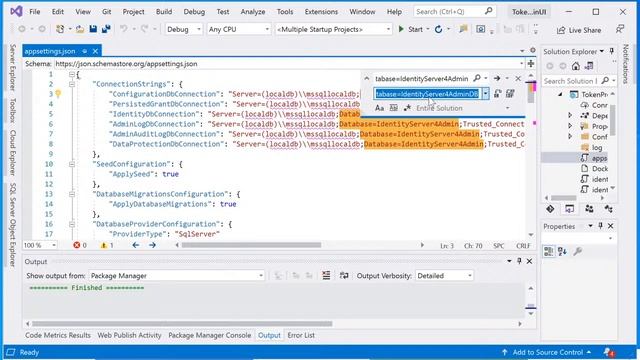Click the lightbulb quick action on line 3
This screenshot has height=360, width=640.
pyautogui.click(x=58, y=94)
